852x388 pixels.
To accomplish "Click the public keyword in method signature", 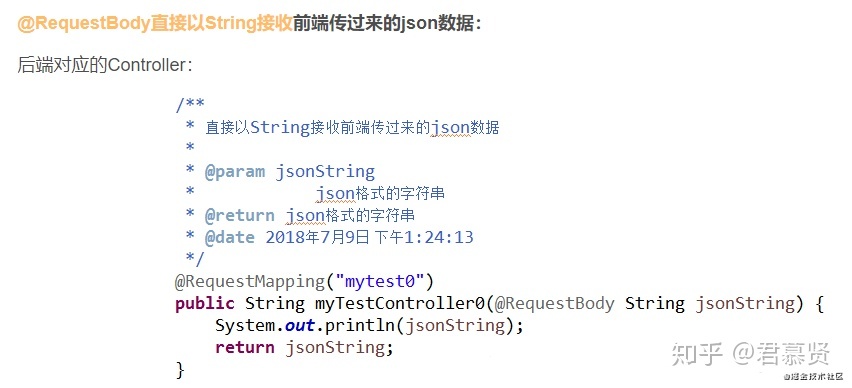I will (x=205, y=303).
